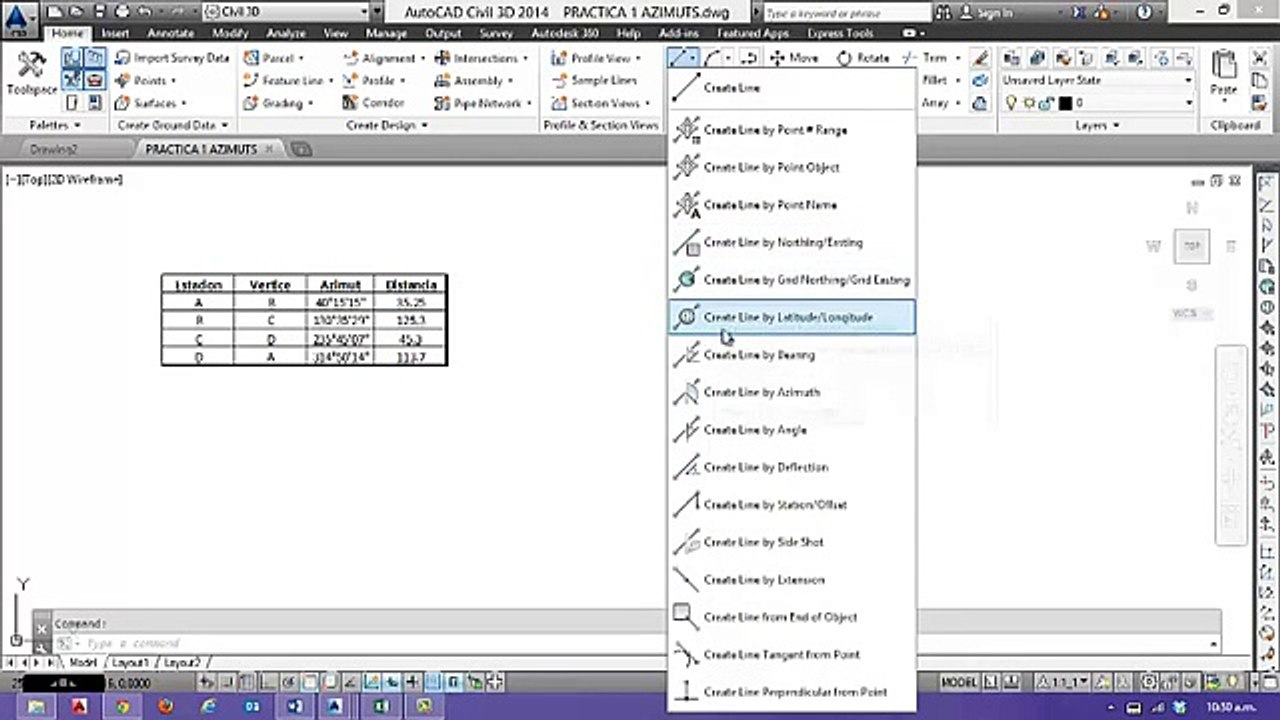Choose the plain Create Line entry
The width and height of the screenshot is (1280, 720).
791,88
